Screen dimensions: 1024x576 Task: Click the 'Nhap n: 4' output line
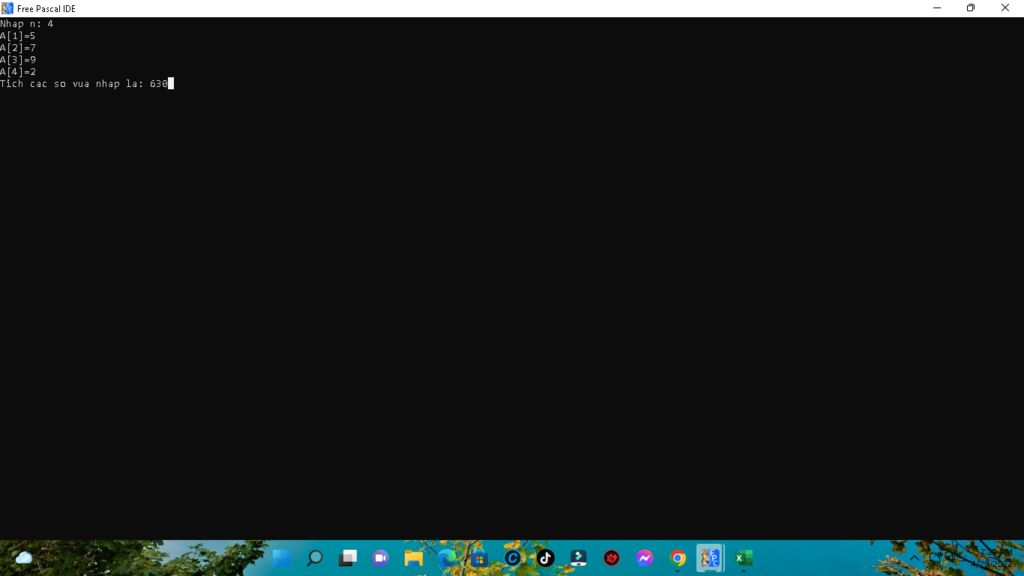pyautogui.click(x=27, y=24)
